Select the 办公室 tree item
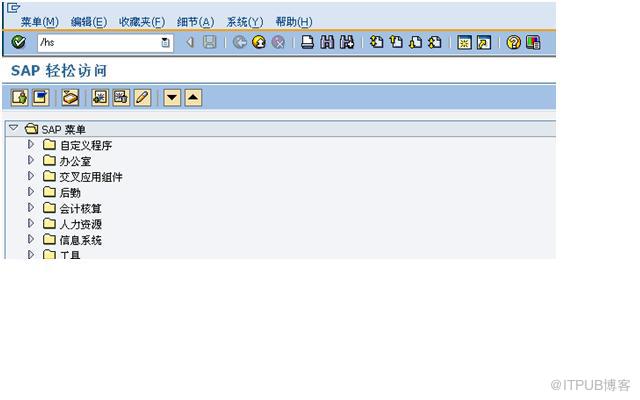 pyautogui.click(x=75, y=161)
